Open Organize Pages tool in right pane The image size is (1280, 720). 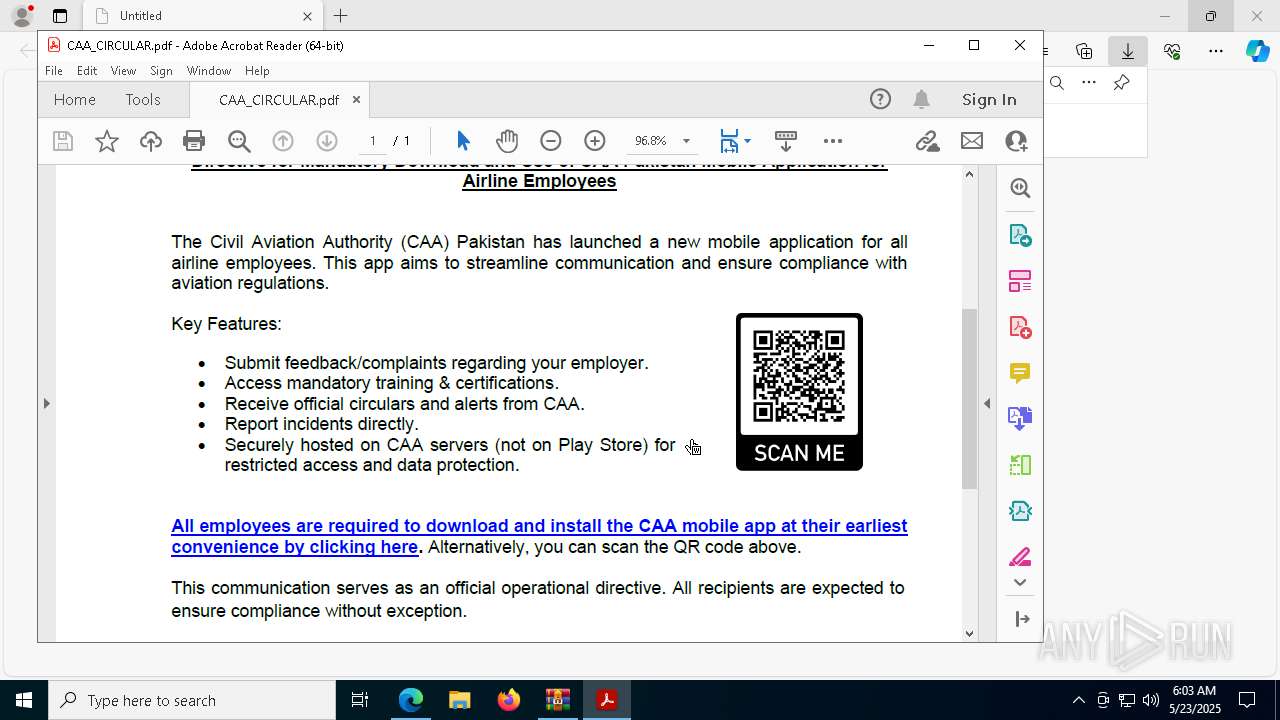[x=1020, y=465]
